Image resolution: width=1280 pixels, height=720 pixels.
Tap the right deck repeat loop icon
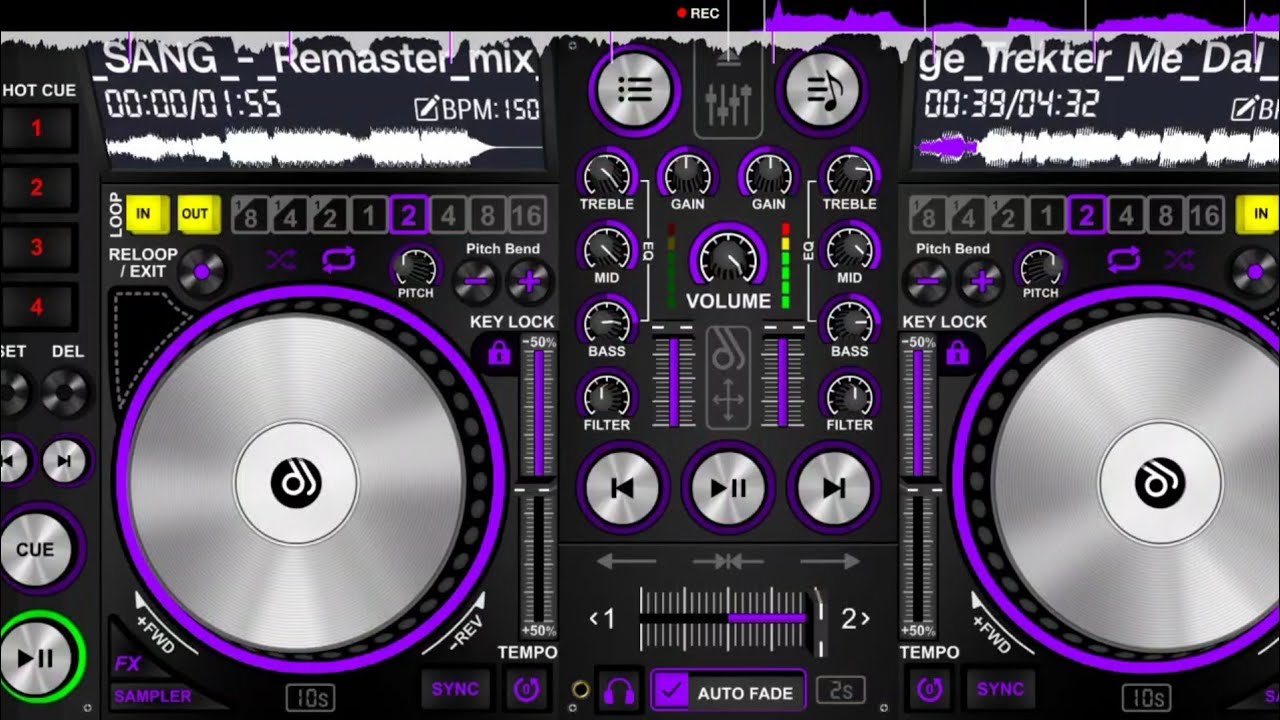1123,262
